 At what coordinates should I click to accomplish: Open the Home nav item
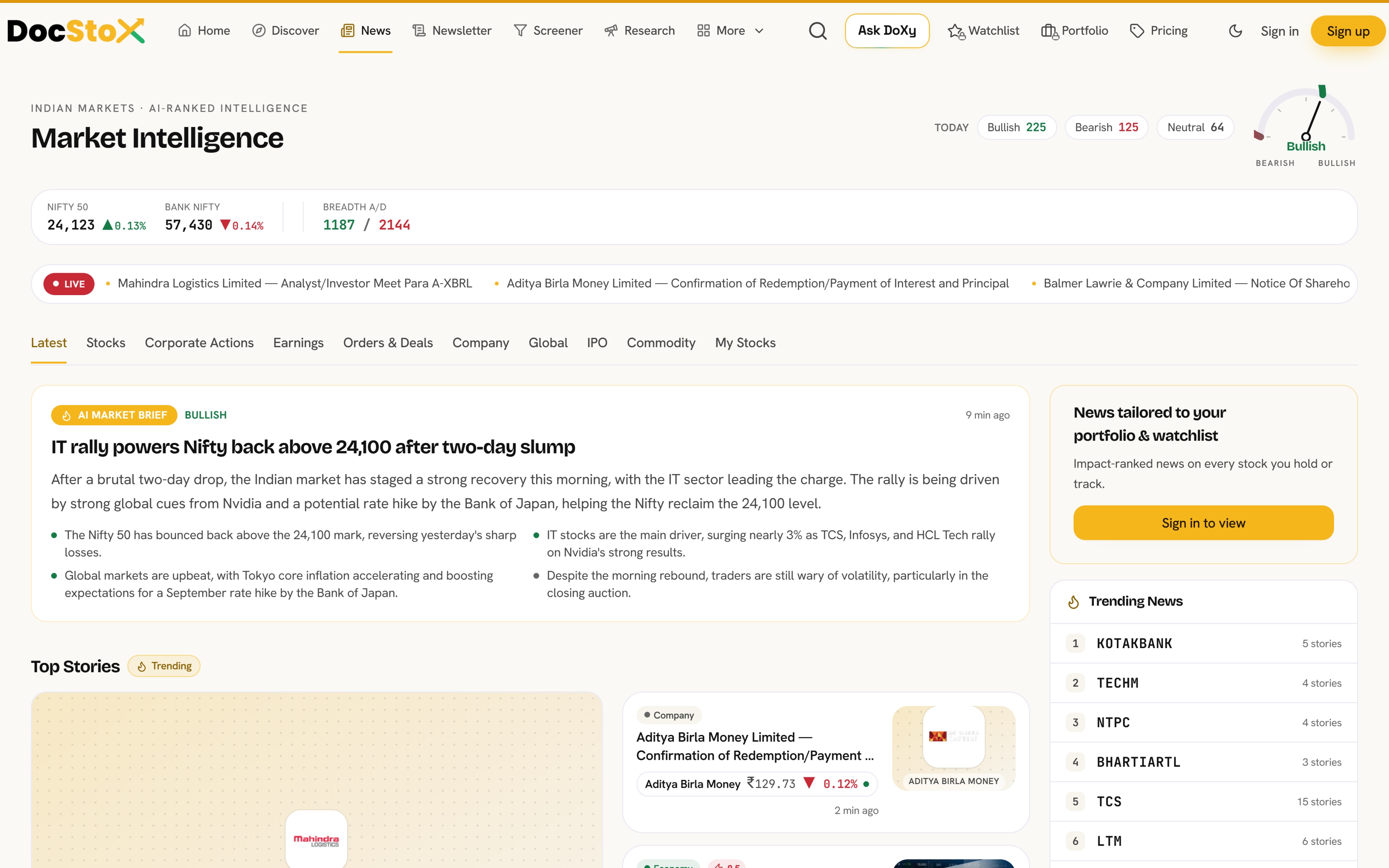pos(204,30)
